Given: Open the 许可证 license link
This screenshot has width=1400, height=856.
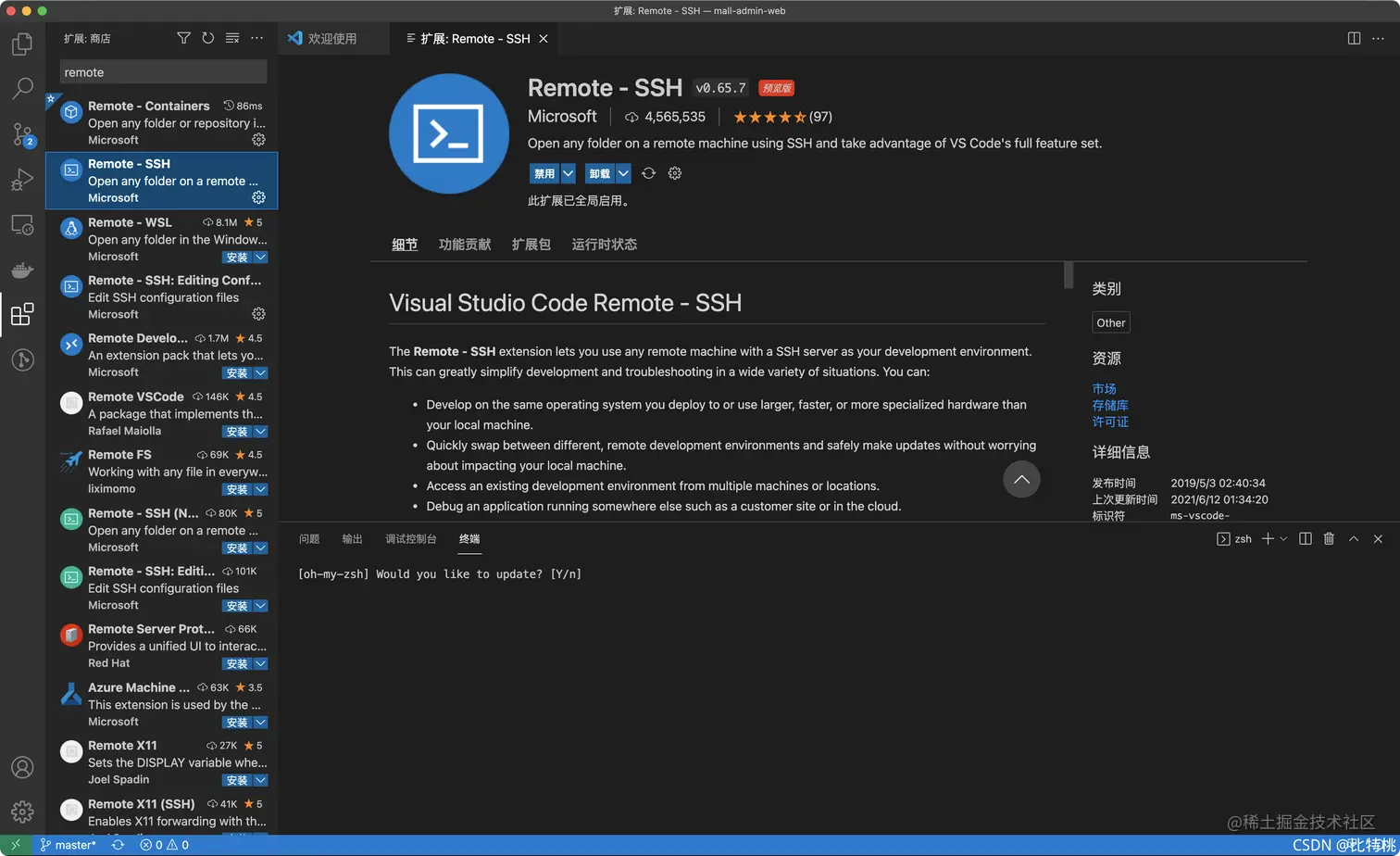Looking at the screenshot, I should (1110, 422).
